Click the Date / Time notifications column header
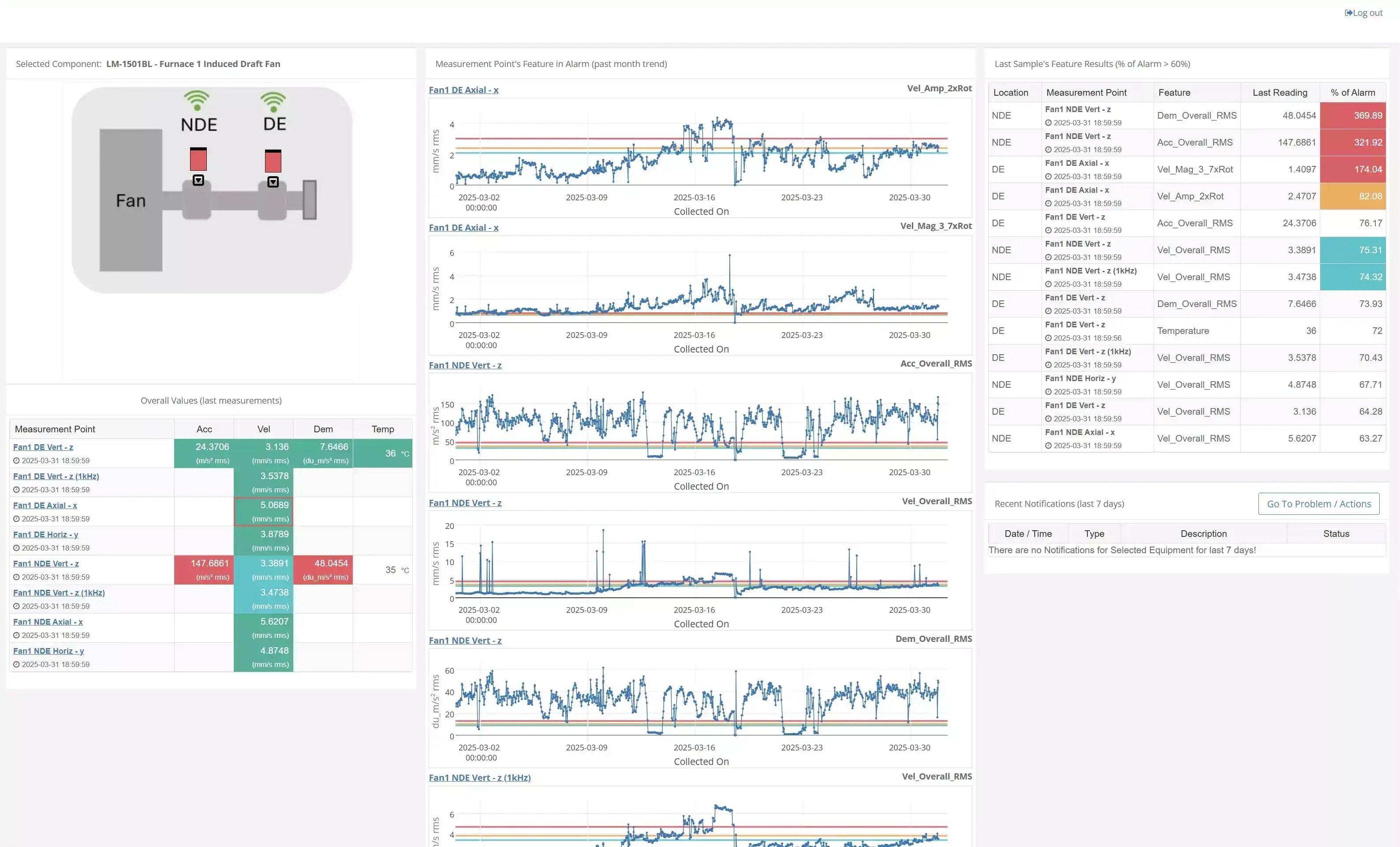Image resolution: width=1400 pixels, height=847 pixels. pos(1028,534)
